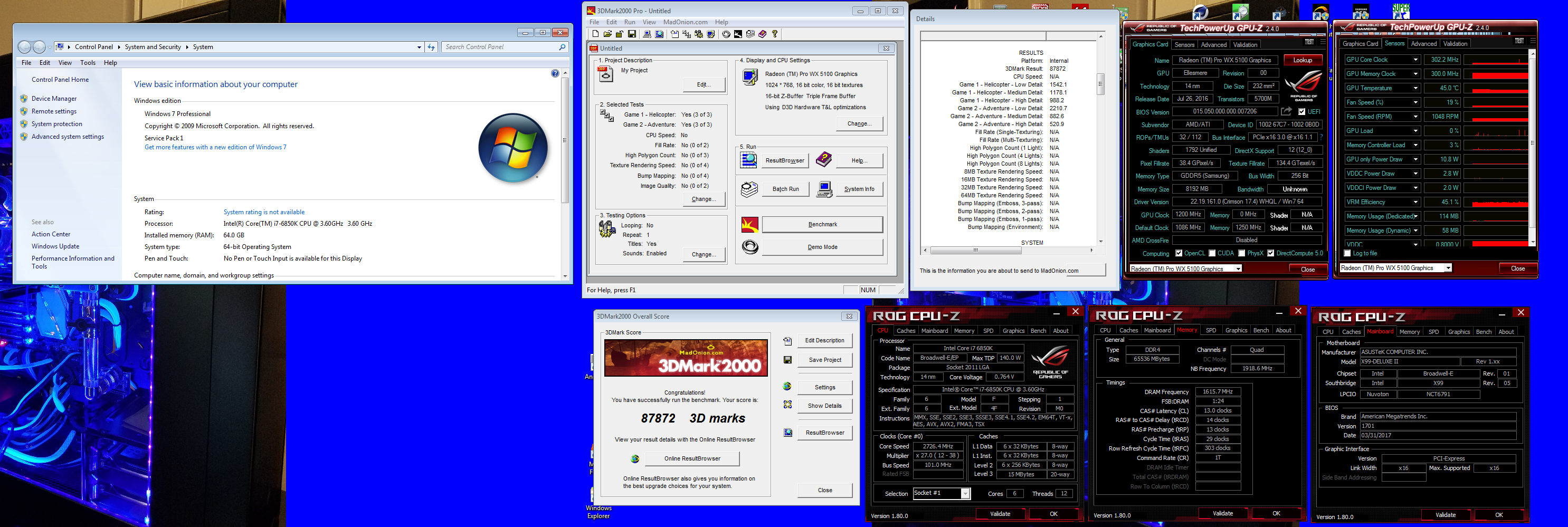Click the New project icon in 3DMark2000 toolbar
The width and height of the screenshot is (1568, 527).
pos(596,34)
